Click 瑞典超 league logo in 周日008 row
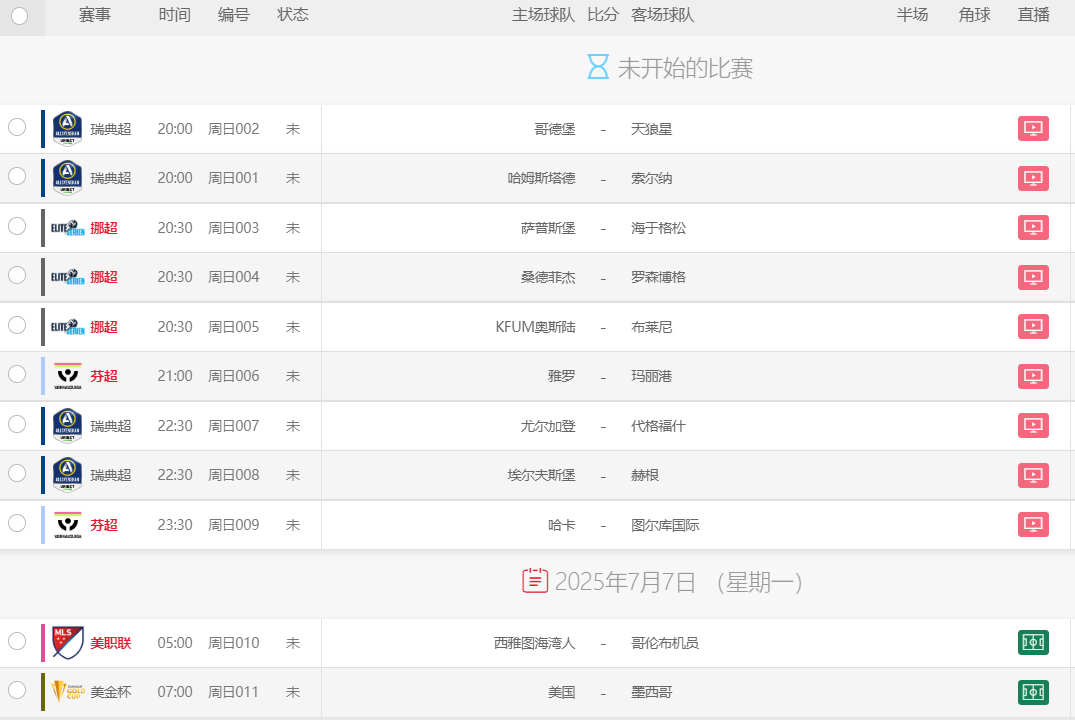 tap(67, 475)
